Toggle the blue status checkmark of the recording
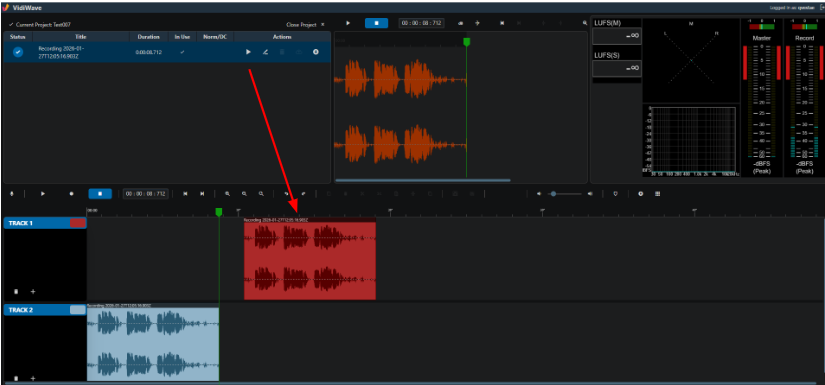The image size is (825, 385). (x=18, y=52)
